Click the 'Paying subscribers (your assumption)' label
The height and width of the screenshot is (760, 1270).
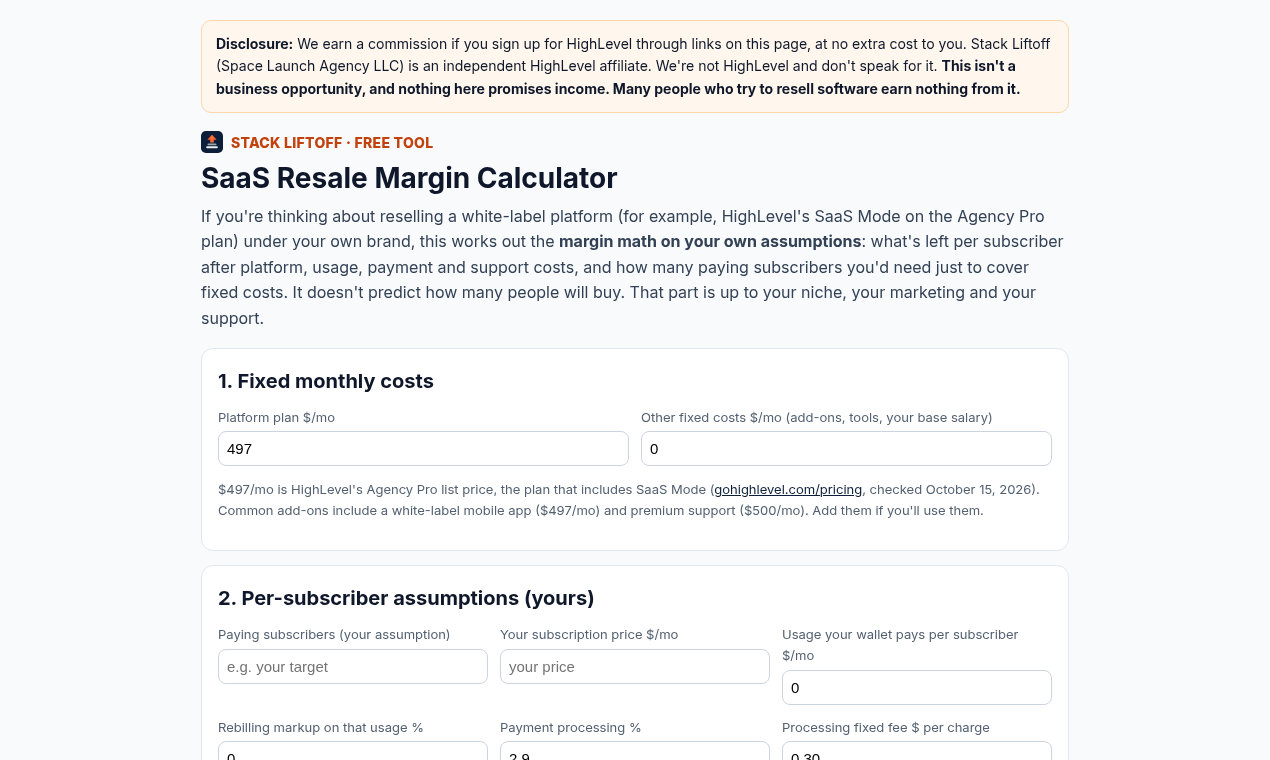334,635
